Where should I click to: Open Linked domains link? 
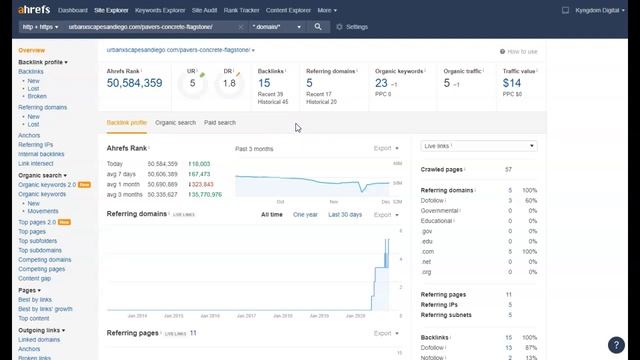click(39, 340)
